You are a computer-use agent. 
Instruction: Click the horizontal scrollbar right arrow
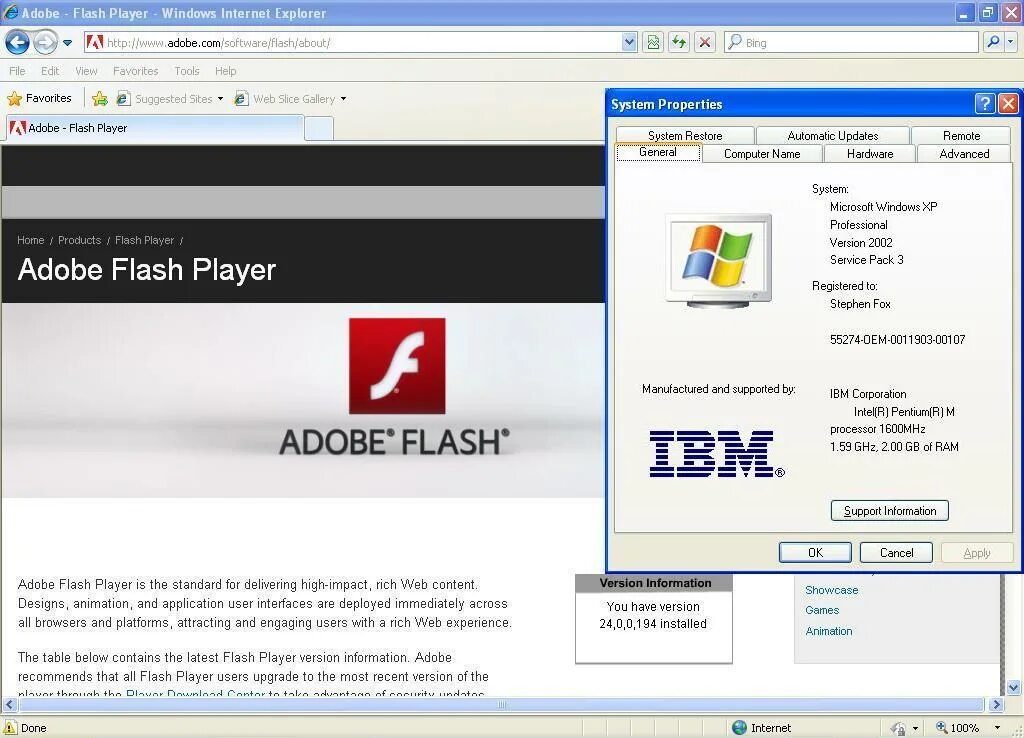coord(995,705)
